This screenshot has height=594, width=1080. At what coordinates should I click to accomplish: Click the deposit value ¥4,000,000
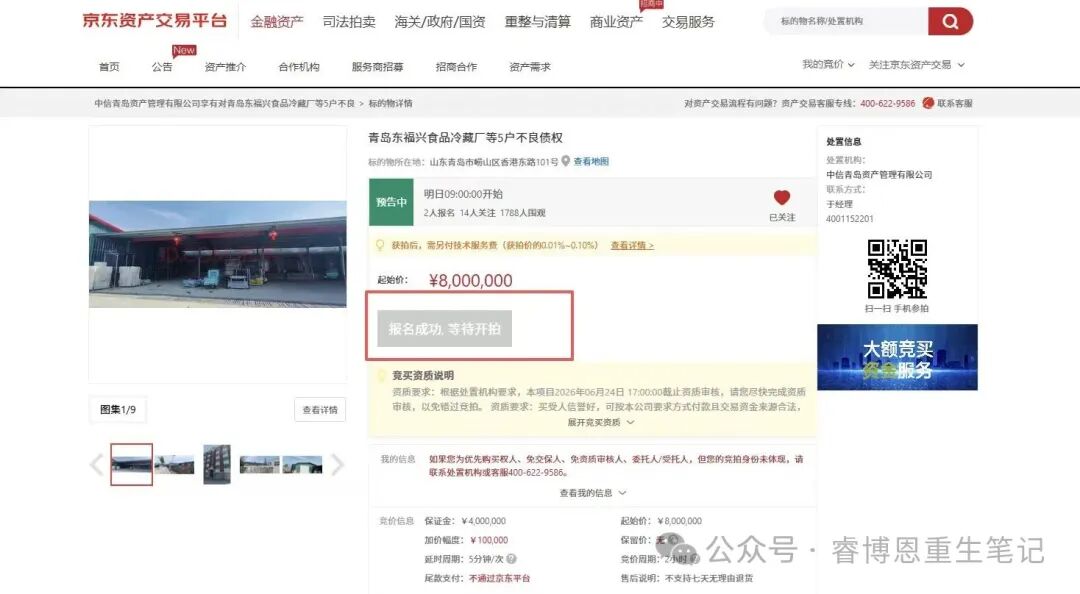(484, 522)
